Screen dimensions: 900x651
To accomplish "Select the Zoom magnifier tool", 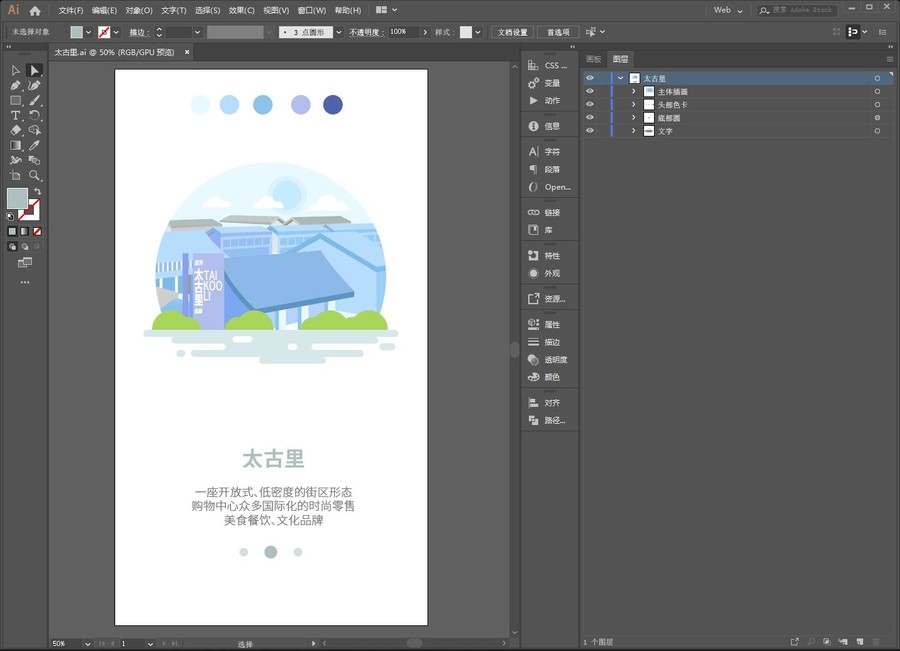I will click(x=34, y=176).
